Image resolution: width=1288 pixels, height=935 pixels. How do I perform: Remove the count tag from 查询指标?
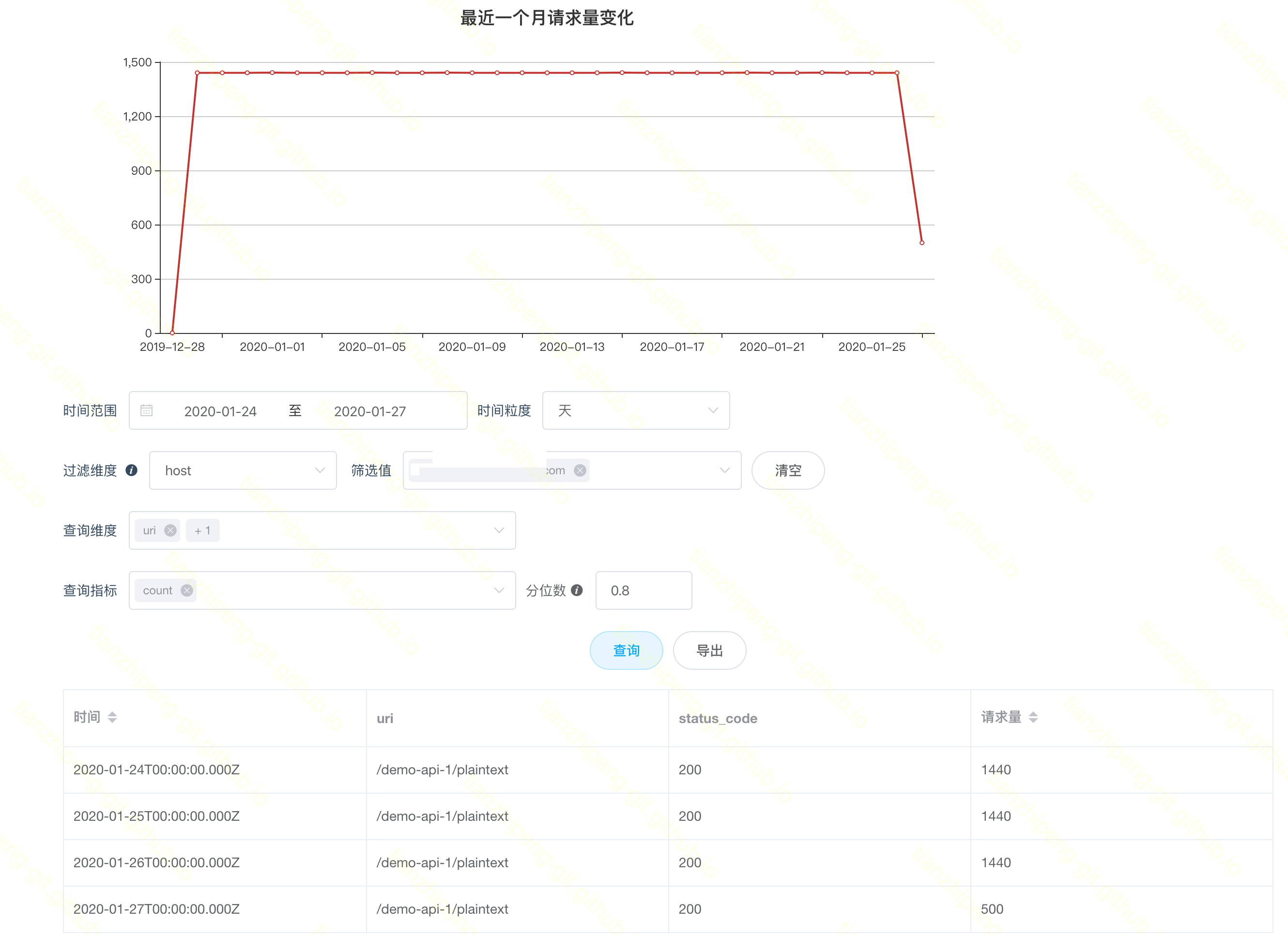186,590
